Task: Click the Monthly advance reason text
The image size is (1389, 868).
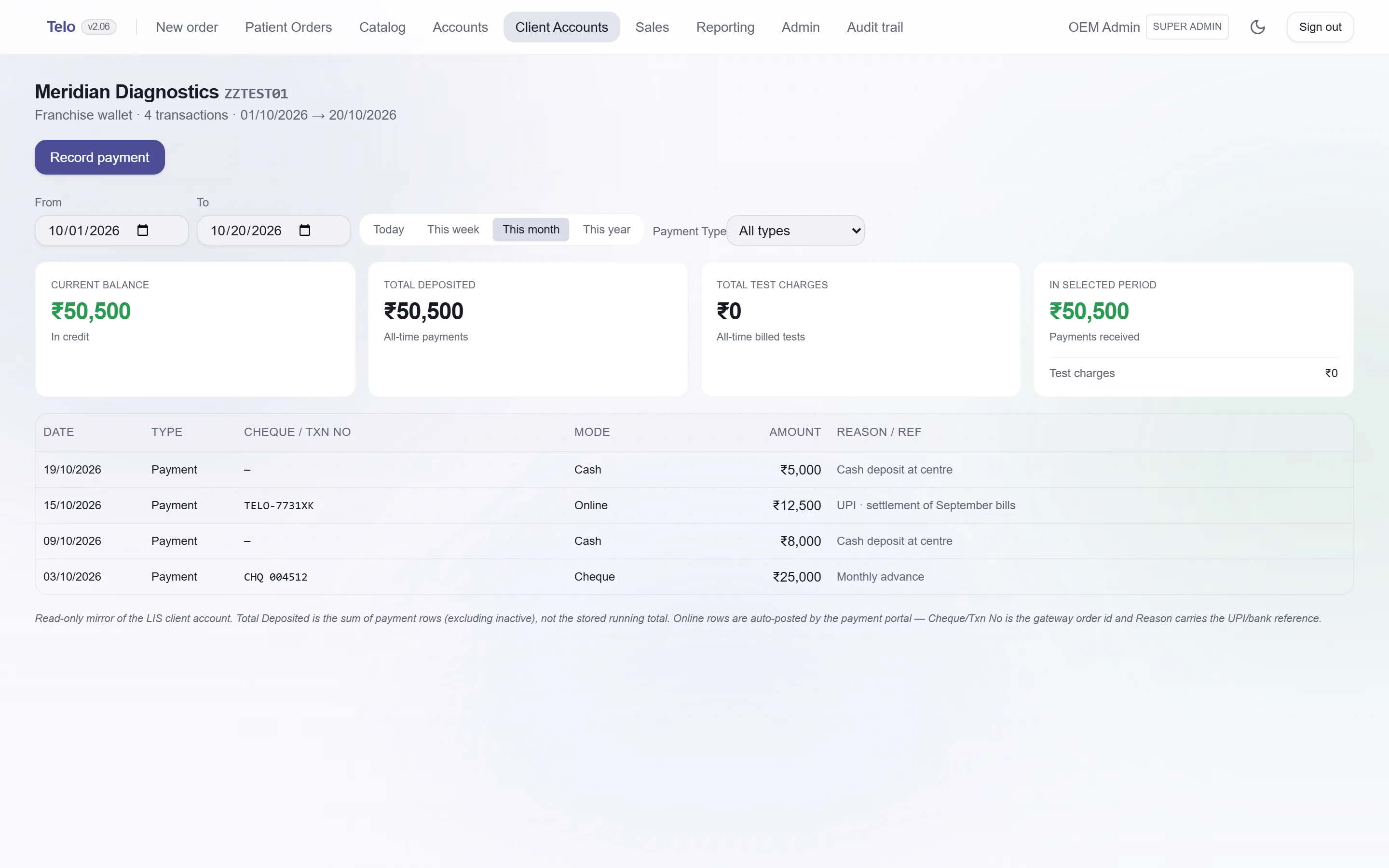Action: (x=880, y=576)
